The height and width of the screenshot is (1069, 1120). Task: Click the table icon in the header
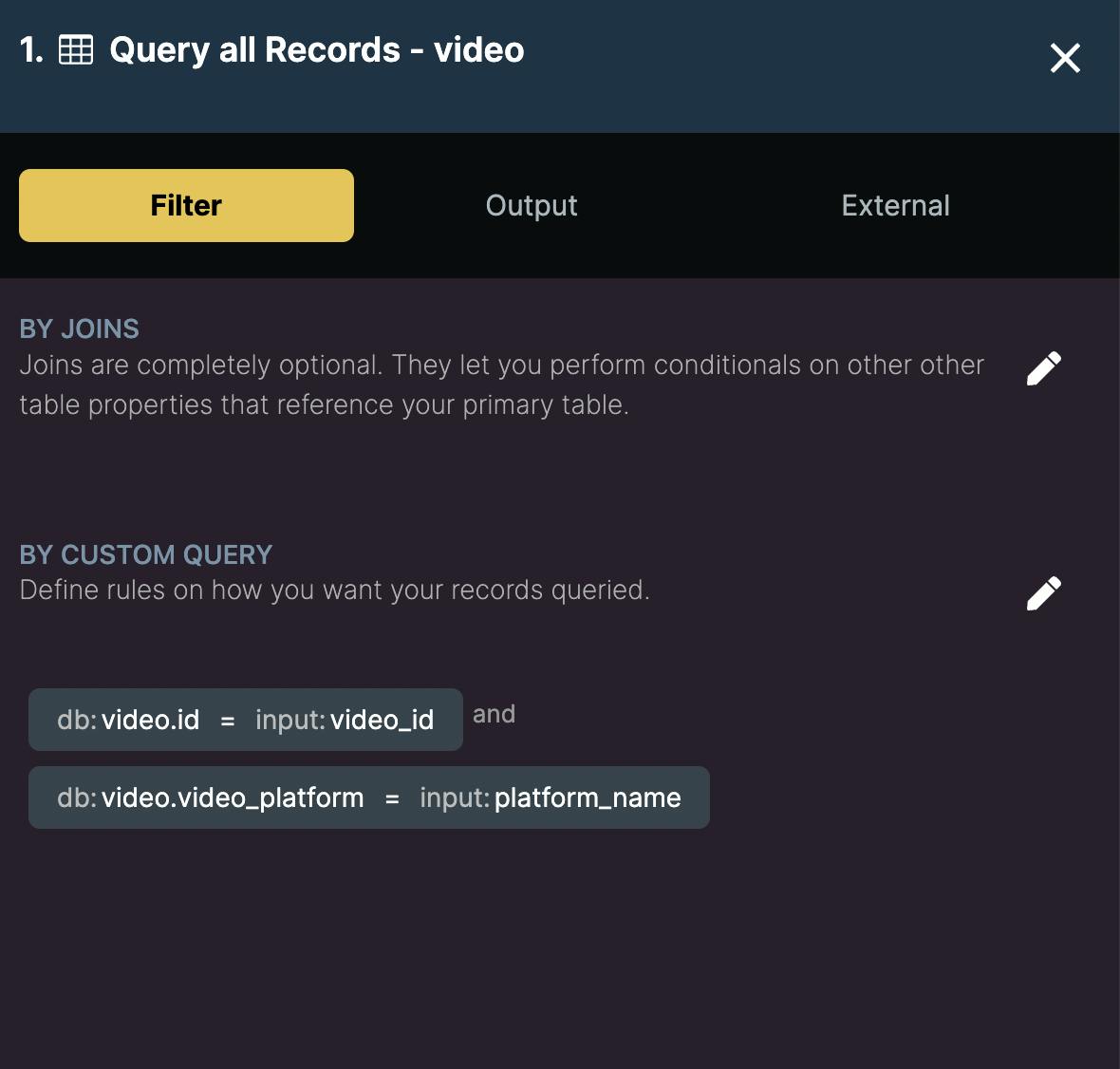[76, 49]
